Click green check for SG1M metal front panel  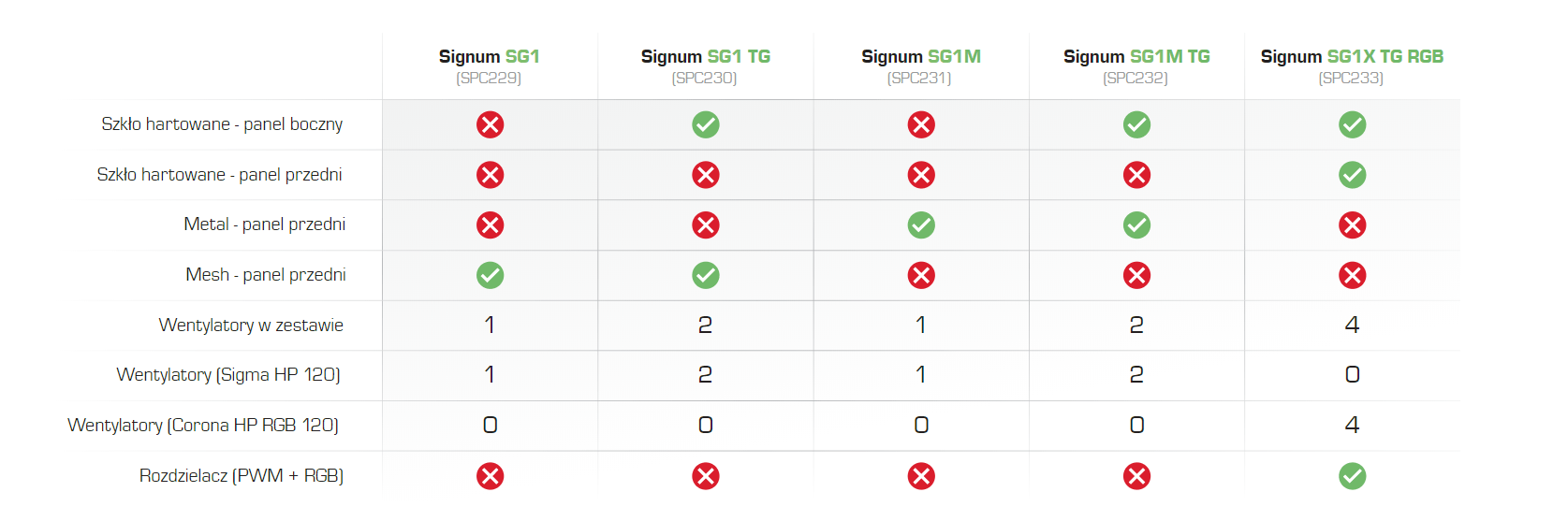click(x=921, y=224)
